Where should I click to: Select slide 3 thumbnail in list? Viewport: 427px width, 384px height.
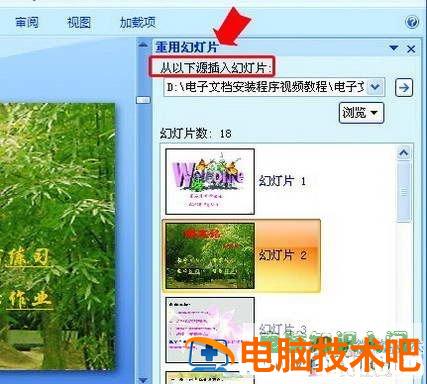coord(210,330)
